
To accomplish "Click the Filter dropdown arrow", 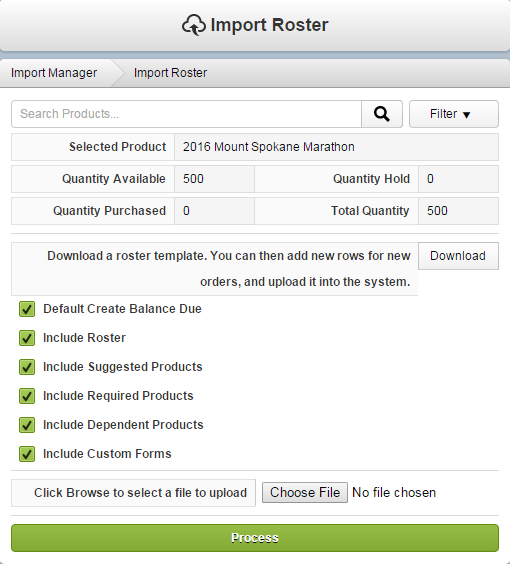I will [466, 115].
